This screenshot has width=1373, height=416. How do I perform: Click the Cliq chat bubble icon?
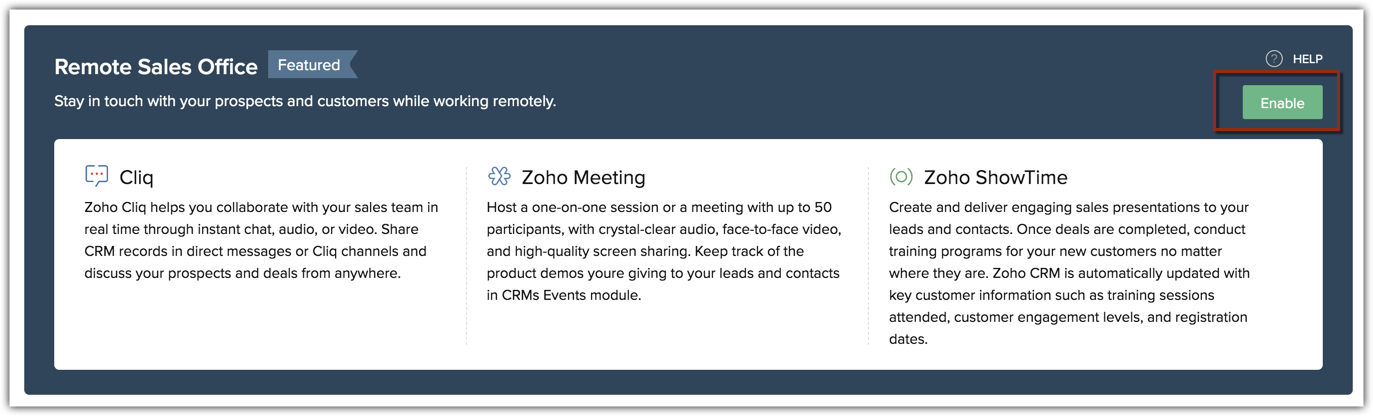pyautogui.click(x=97, y=176)
